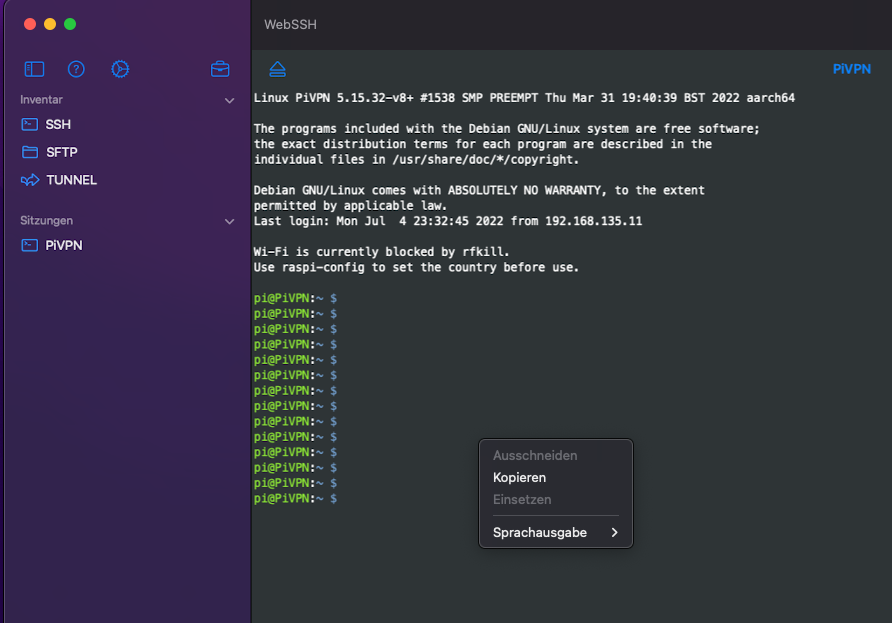Screen dimensions: 892x623
Task: Click the 'Debian GNU/Linux comes with ABSOLUTELY NO WARRANTY' line
Action: pos(479,190)
